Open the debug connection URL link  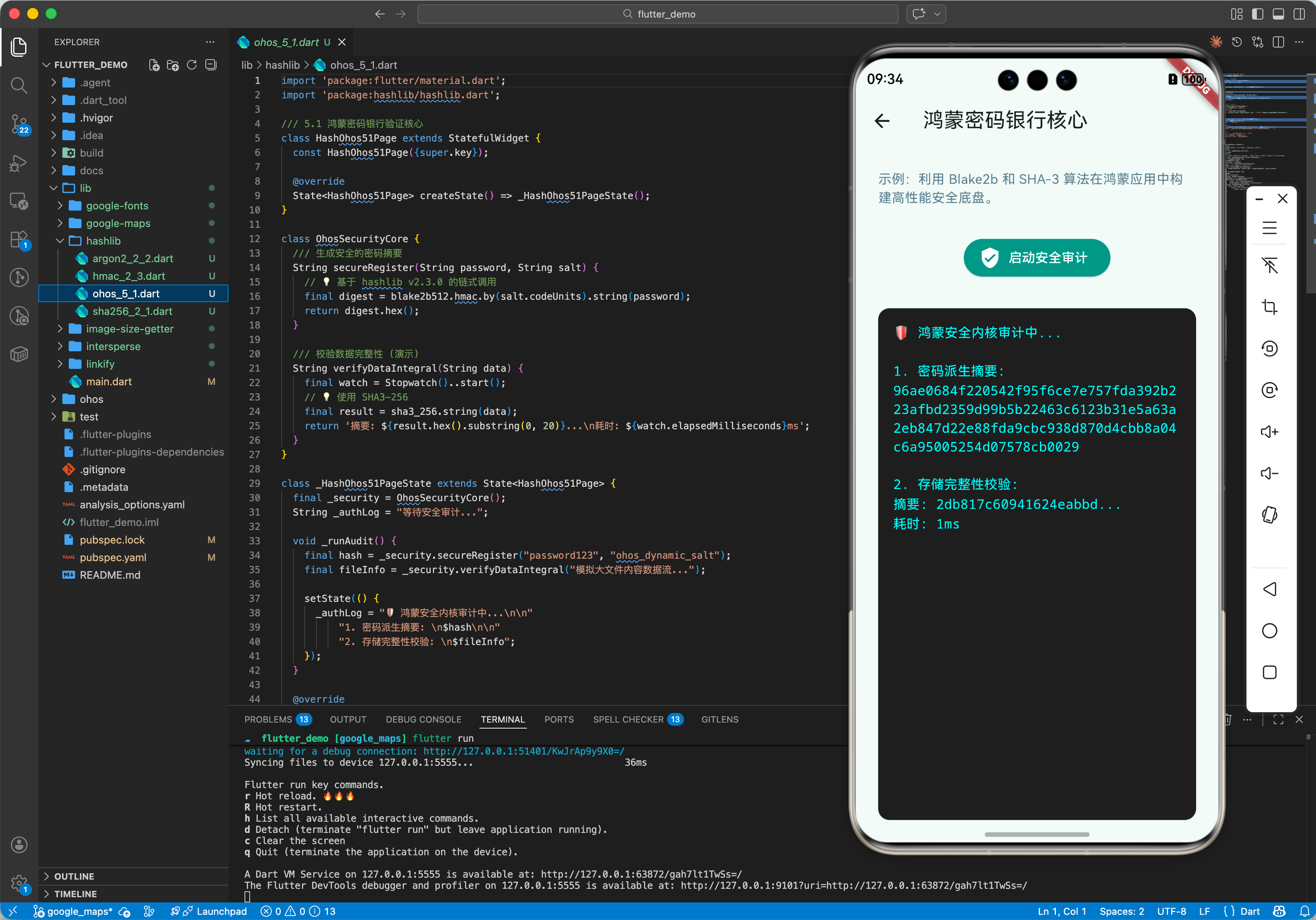[523, 751]
